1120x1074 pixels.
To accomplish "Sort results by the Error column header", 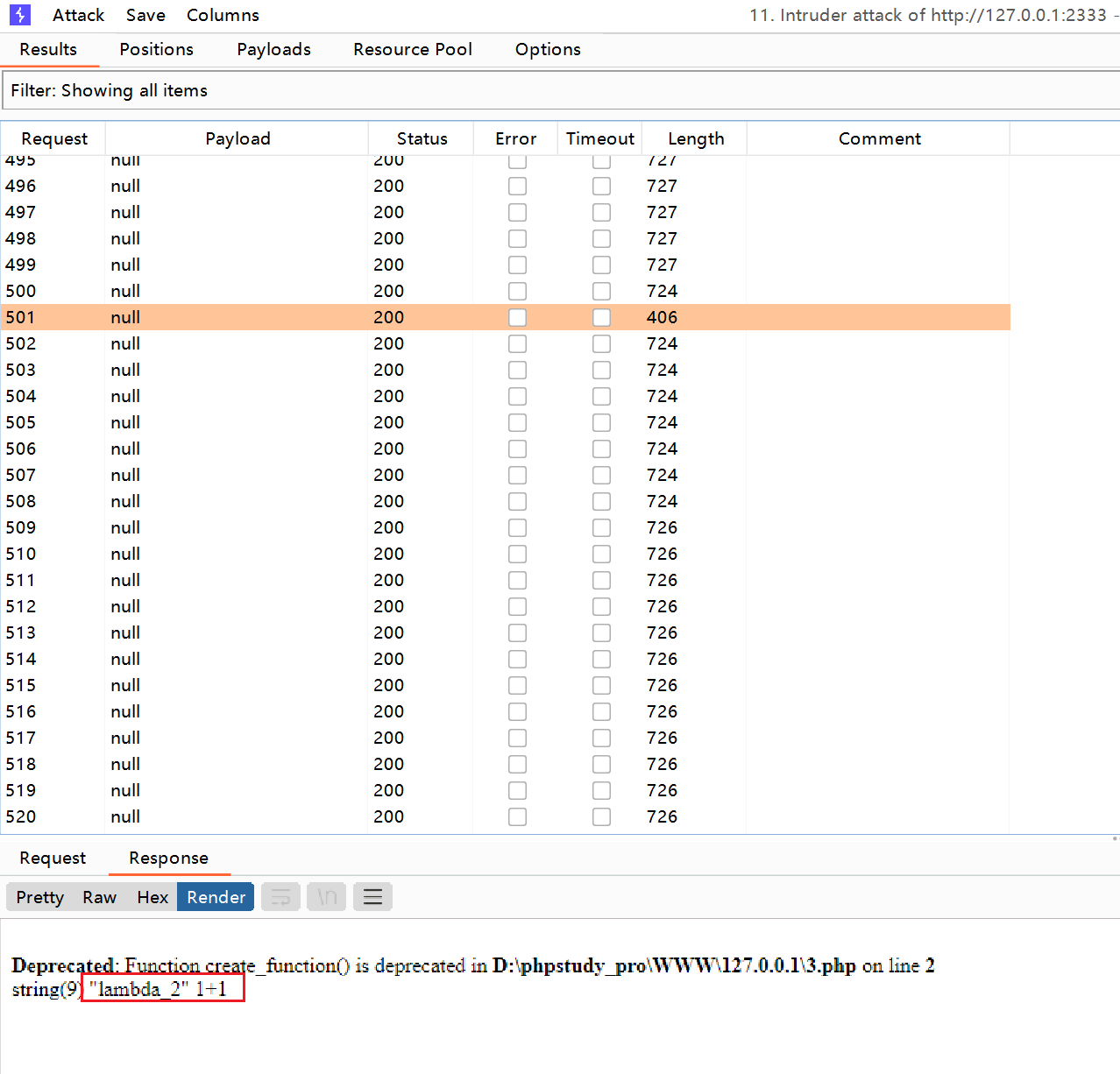I will tap(515, 138).
